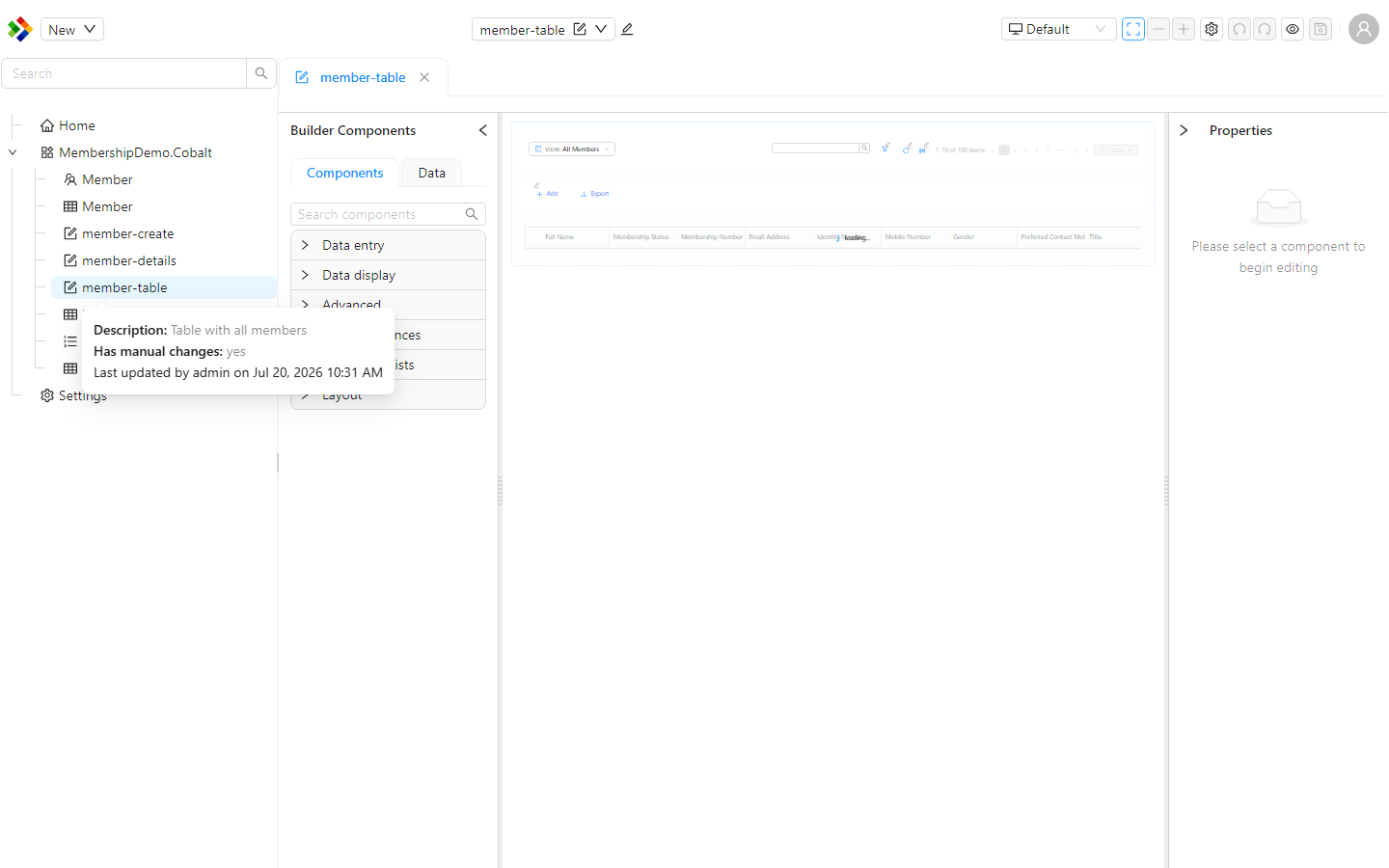The width and height of the screenshot is (1389, 868).
Task: Select the Components tab
Action: pos(344,173)
